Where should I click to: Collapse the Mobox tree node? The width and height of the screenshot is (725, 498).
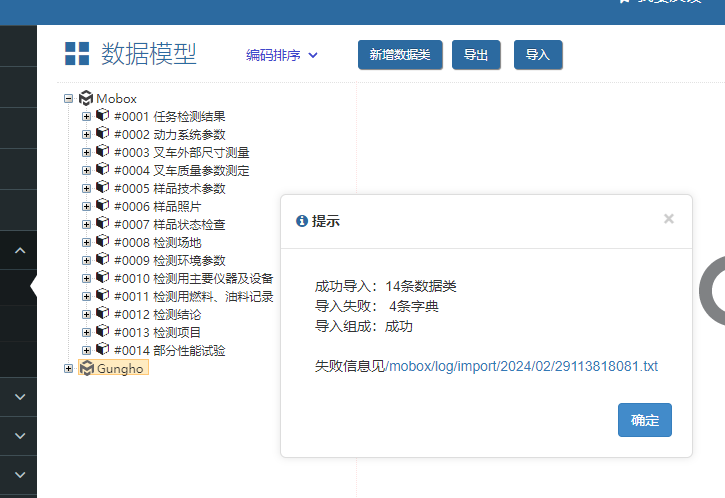coord(69,99)
